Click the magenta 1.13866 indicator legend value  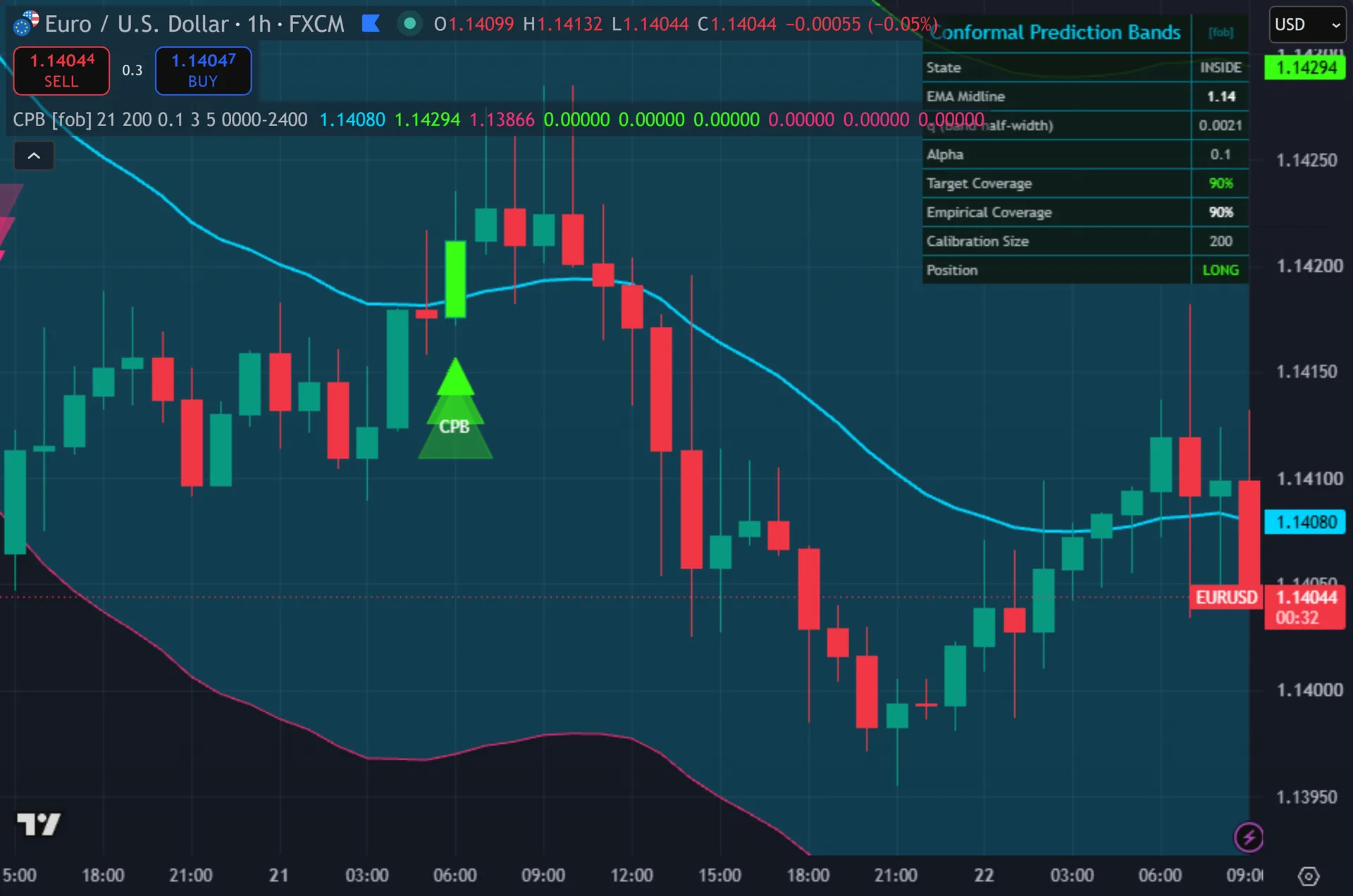502,120
